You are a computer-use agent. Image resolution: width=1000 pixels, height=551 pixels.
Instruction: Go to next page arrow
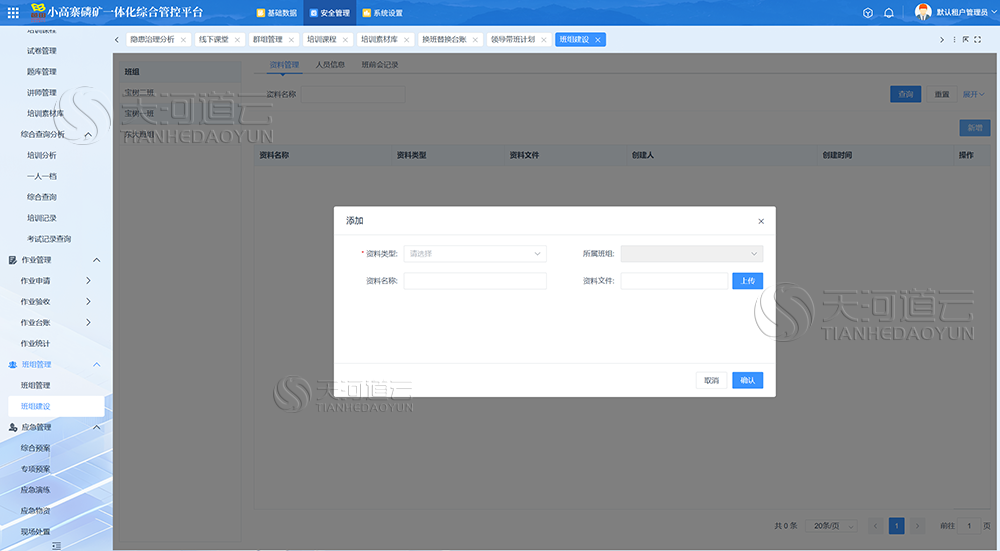tap(917, 526)
